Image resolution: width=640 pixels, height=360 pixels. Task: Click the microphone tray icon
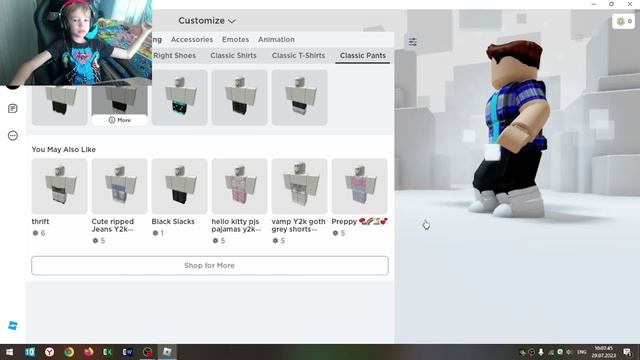(541, 352)
